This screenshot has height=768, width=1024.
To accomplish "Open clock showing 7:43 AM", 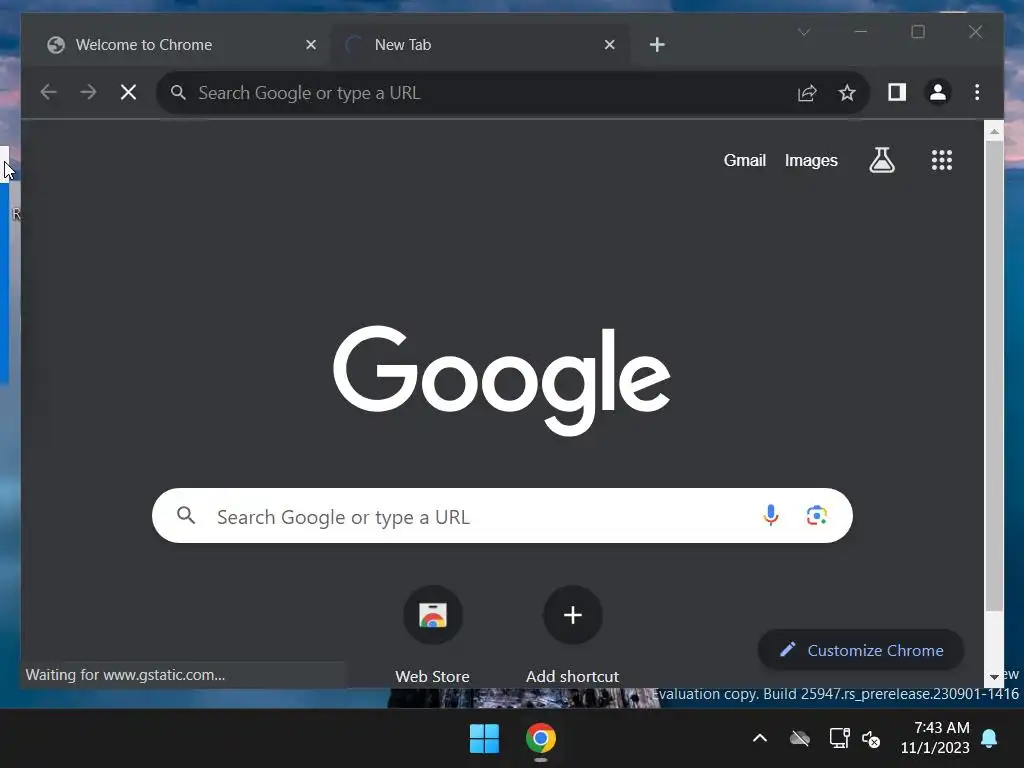I will (935, 737).
